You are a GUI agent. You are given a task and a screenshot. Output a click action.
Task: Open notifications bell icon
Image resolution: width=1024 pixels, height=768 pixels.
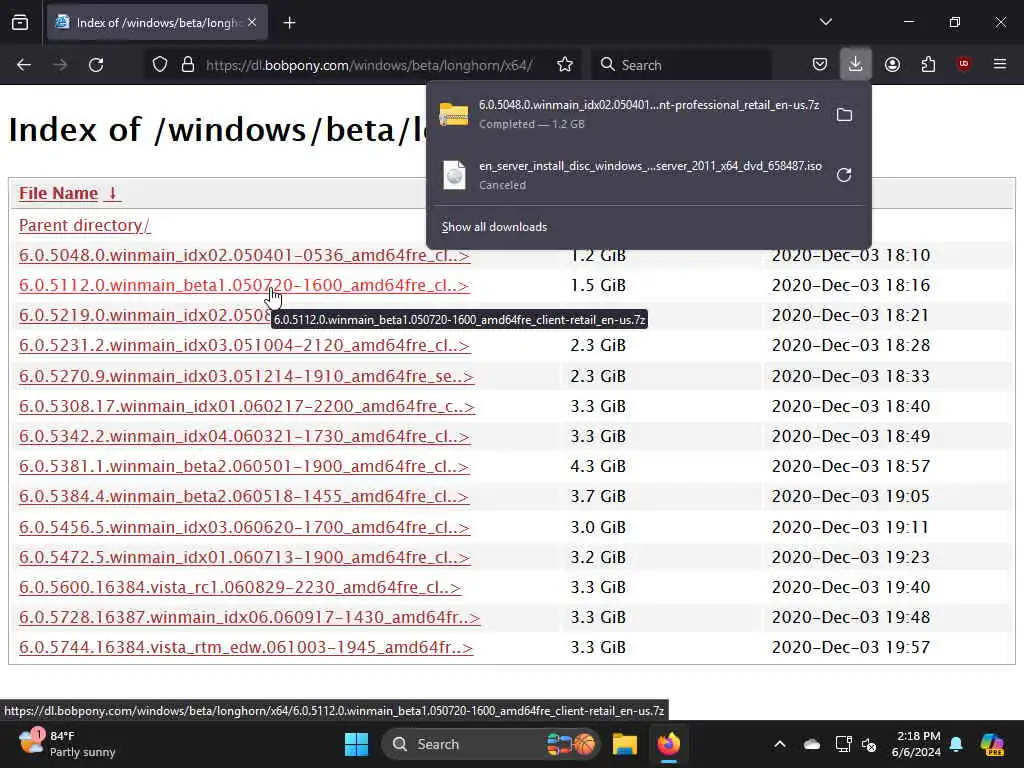coord(956,744)
